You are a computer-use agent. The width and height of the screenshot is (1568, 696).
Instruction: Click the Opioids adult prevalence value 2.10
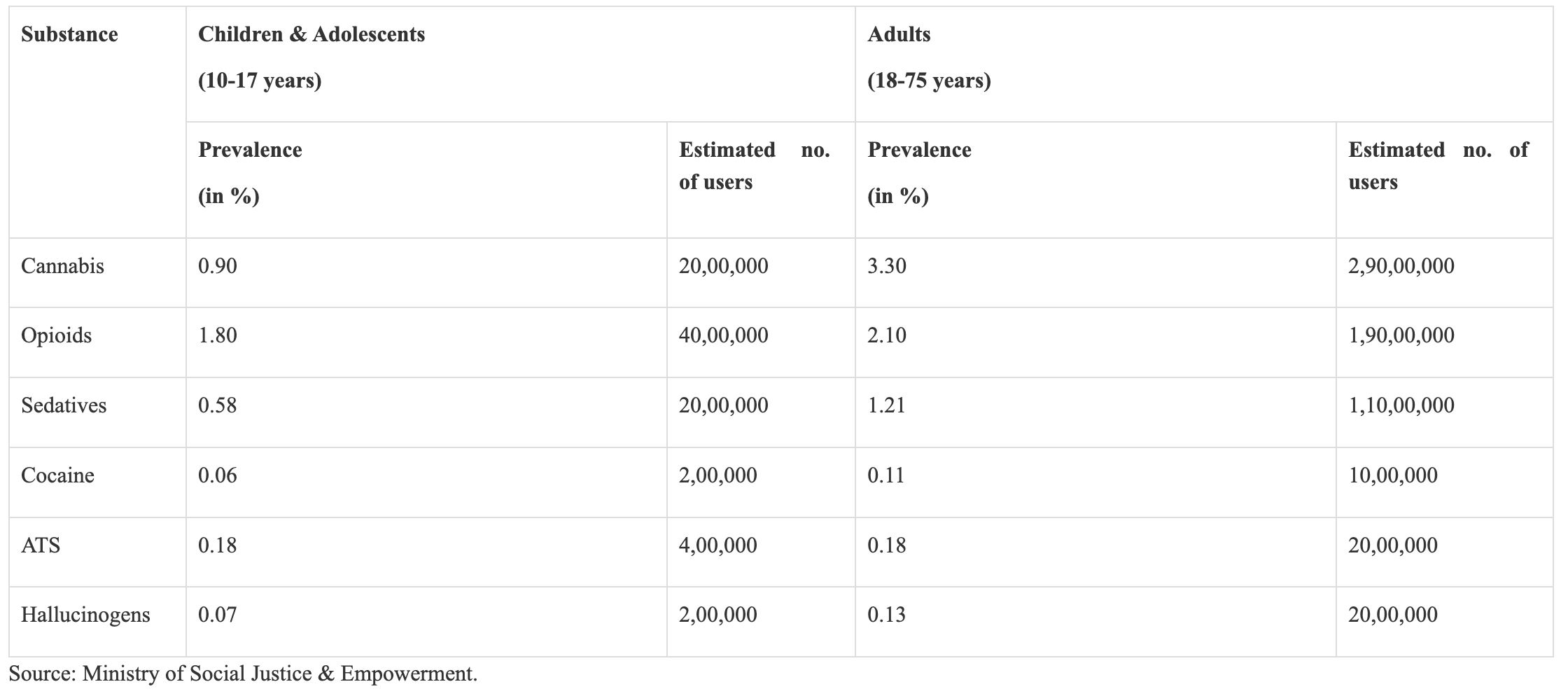pyautogui.click(x=887, y=335)
